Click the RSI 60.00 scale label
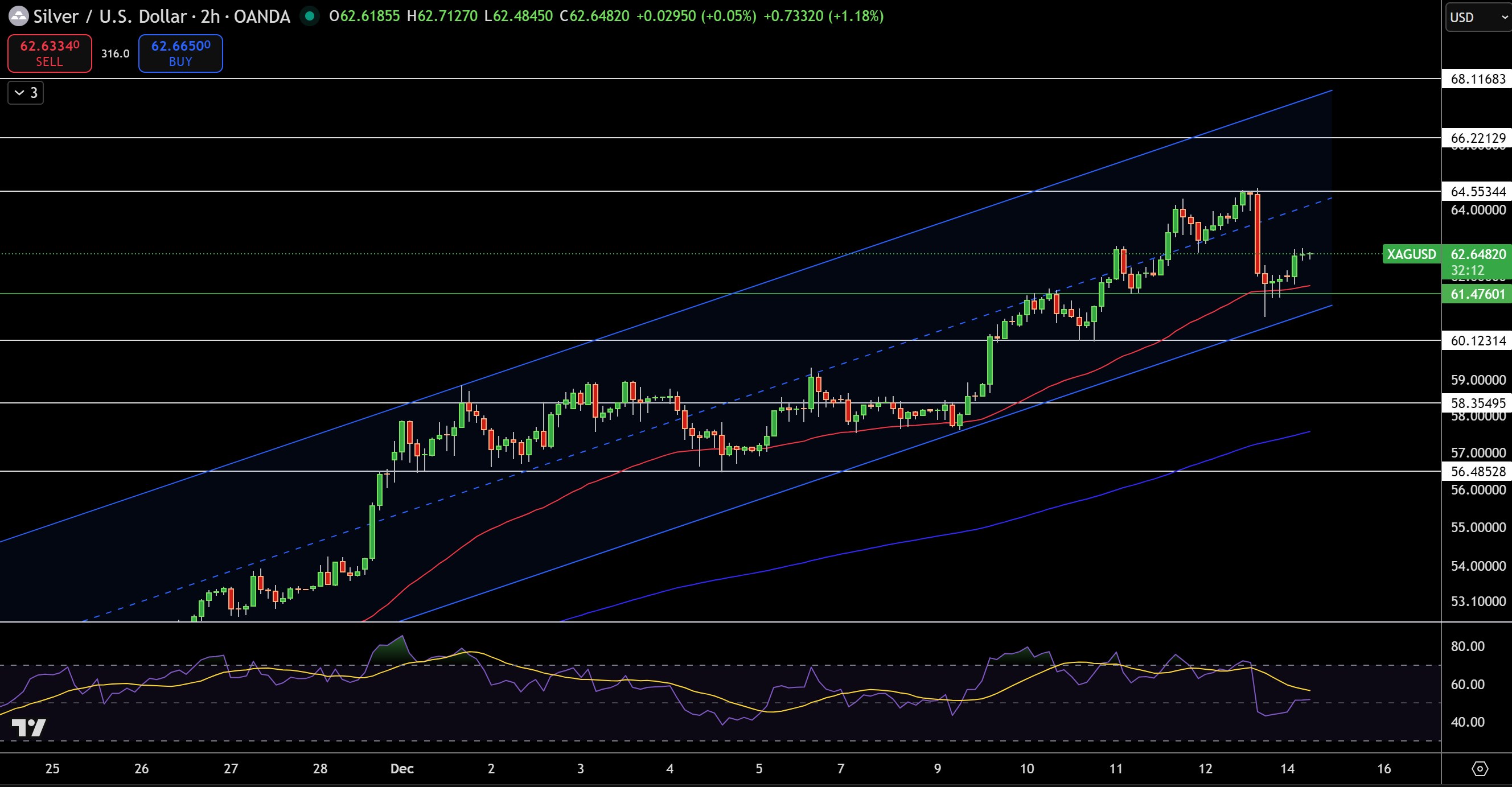This screenshot has height=787, width=1512. coord(1468,685)
